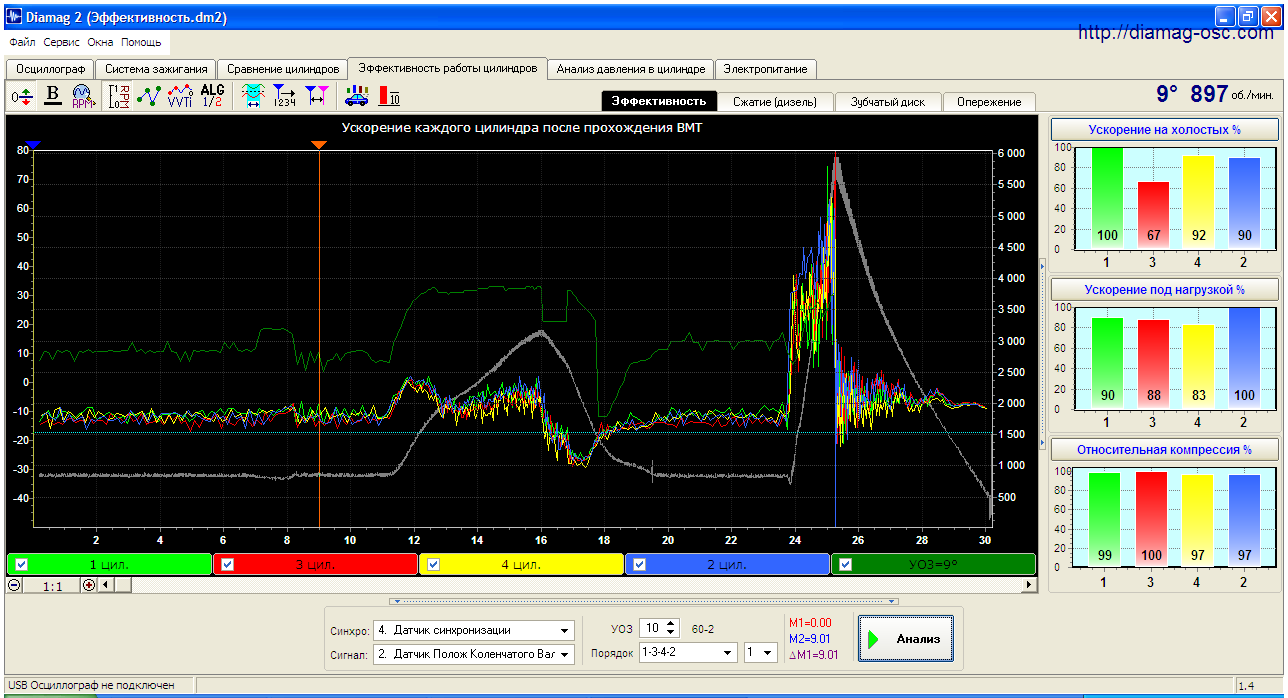Toggle the УОЗ=9° checkbox
Image resolution: width=1288 pixels, height=698 pixels.
point(845,564)
